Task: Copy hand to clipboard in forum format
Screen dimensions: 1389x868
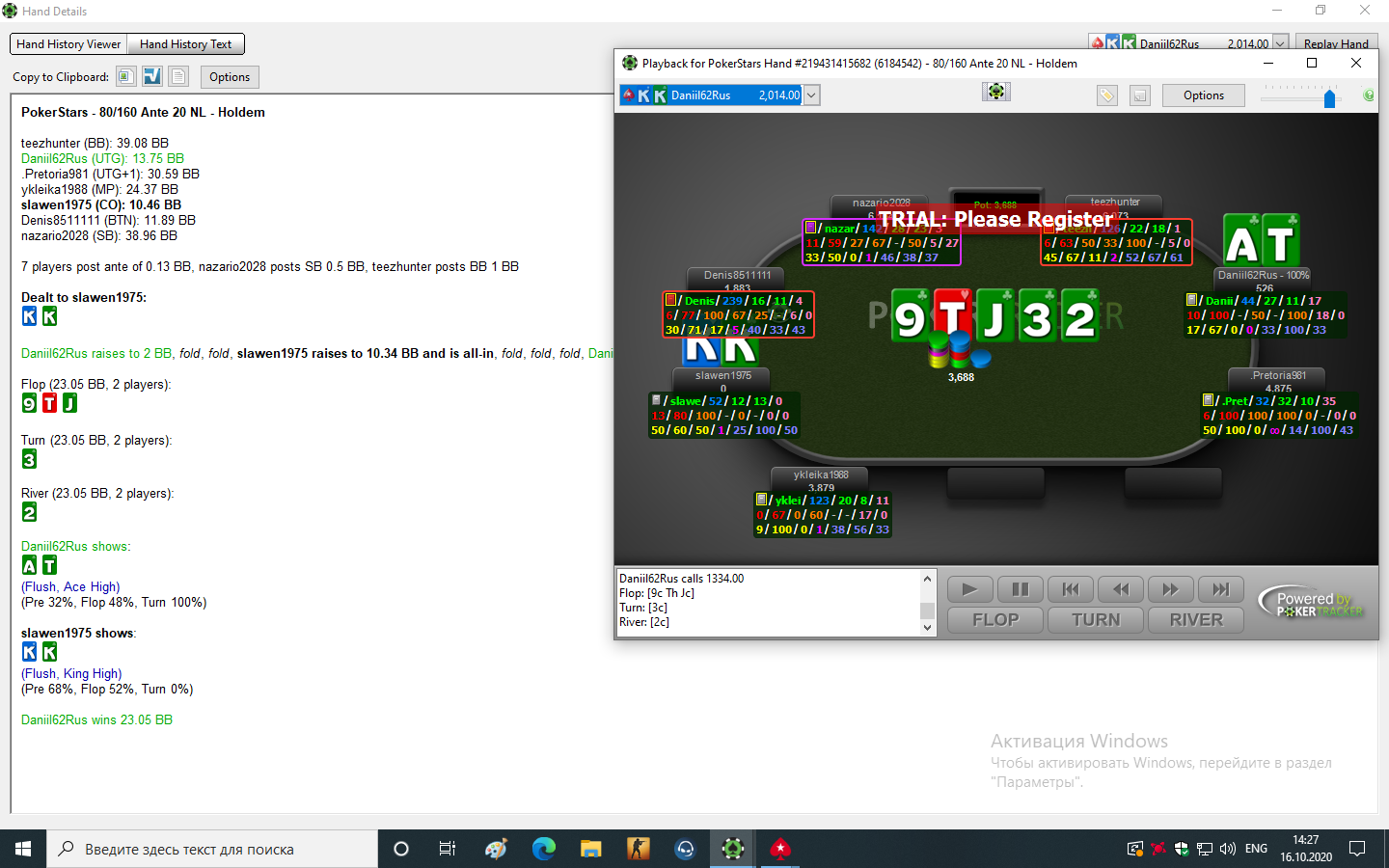Action: (152, 76)
